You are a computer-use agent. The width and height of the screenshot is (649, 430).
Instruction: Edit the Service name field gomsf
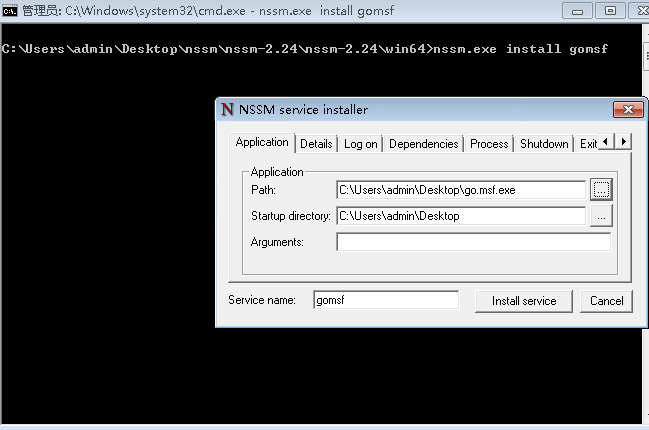click(x=386, y=300)
